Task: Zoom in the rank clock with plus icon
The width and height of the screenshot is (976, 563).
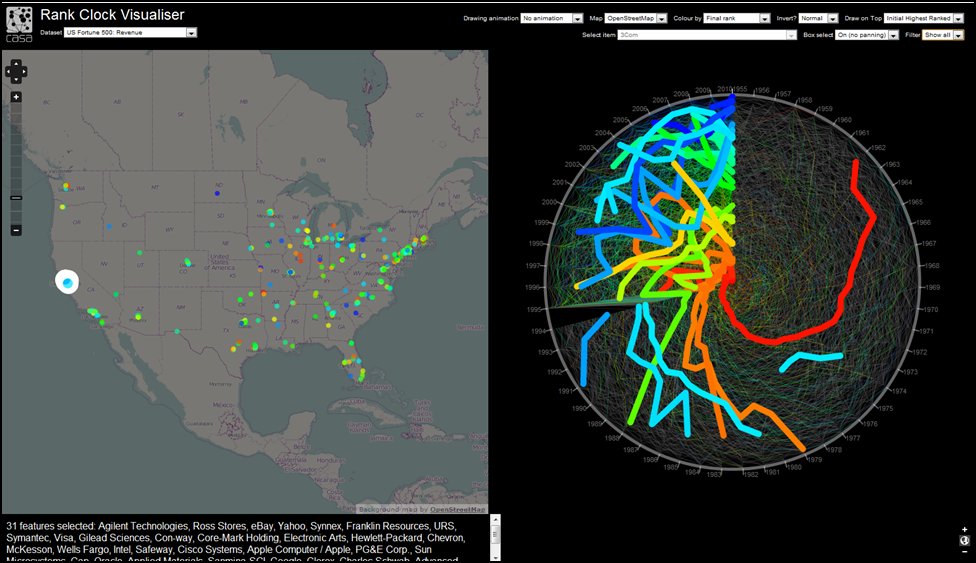Action: (x=964, y=530)
